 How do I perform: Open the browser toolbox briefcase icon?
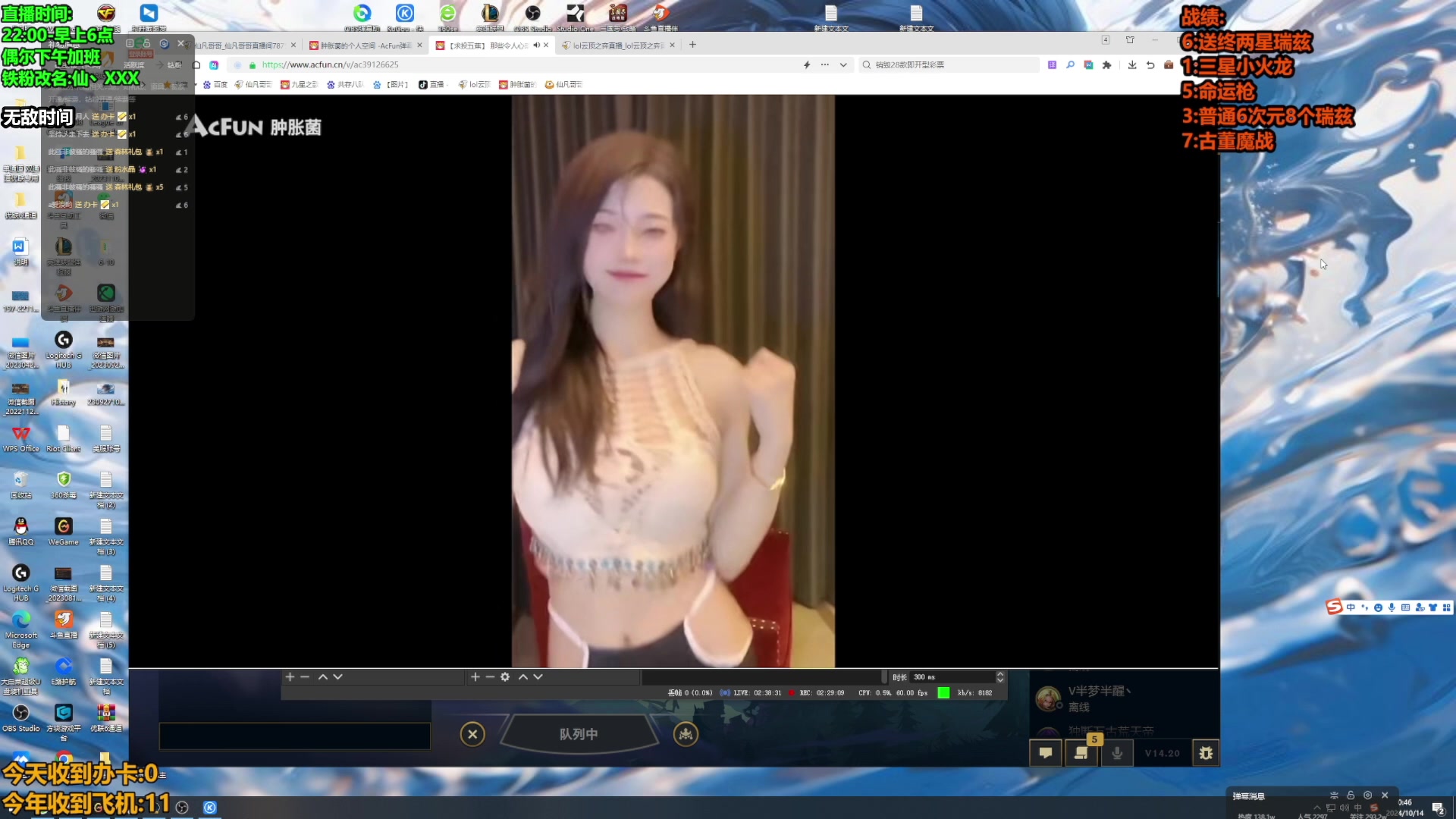tap(1169, 65)
